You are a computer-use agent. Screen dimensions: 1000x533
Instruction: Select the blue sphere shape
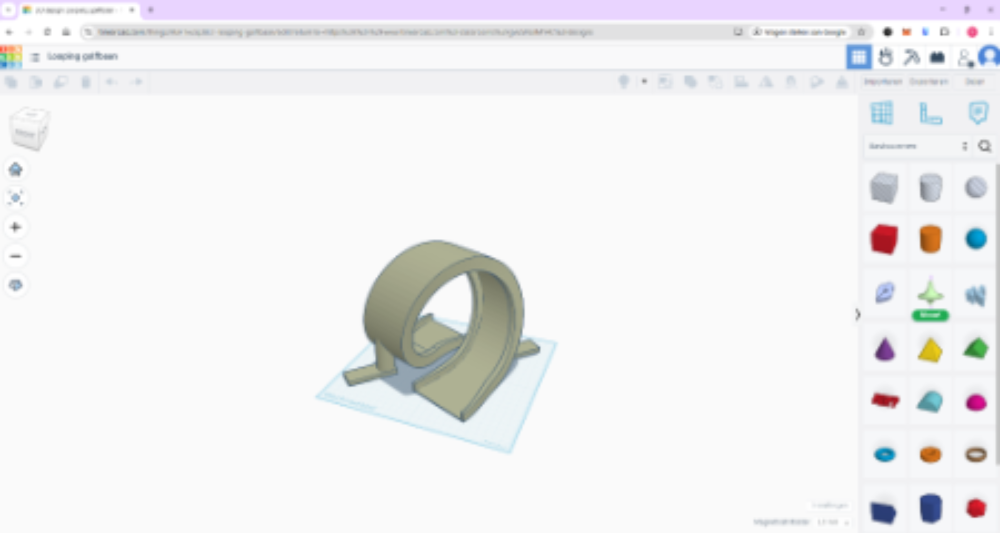pos(976,239)
